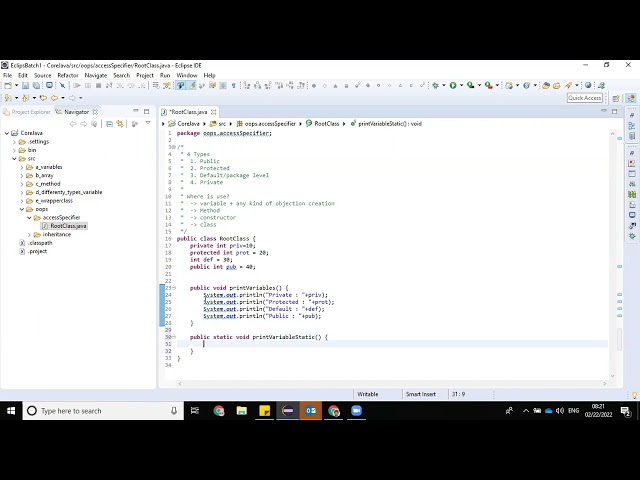Click the editor horizontal scrollbar

tap(391, 384)
